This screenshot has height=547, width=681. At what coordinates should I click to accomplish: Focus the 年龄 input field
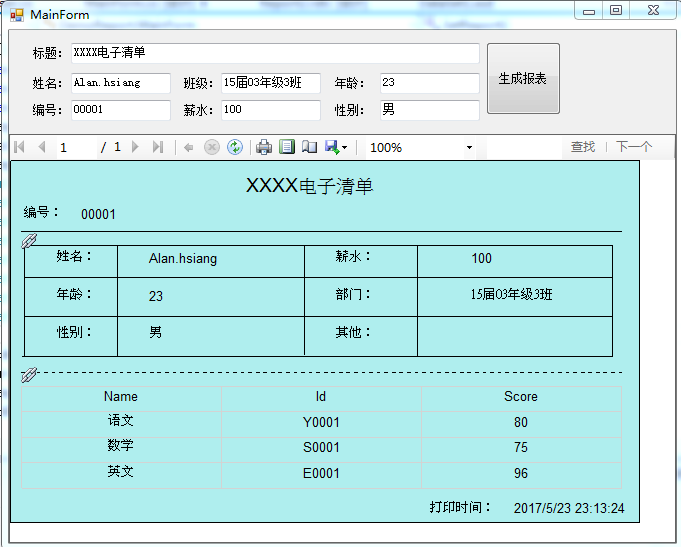(430, 83)
